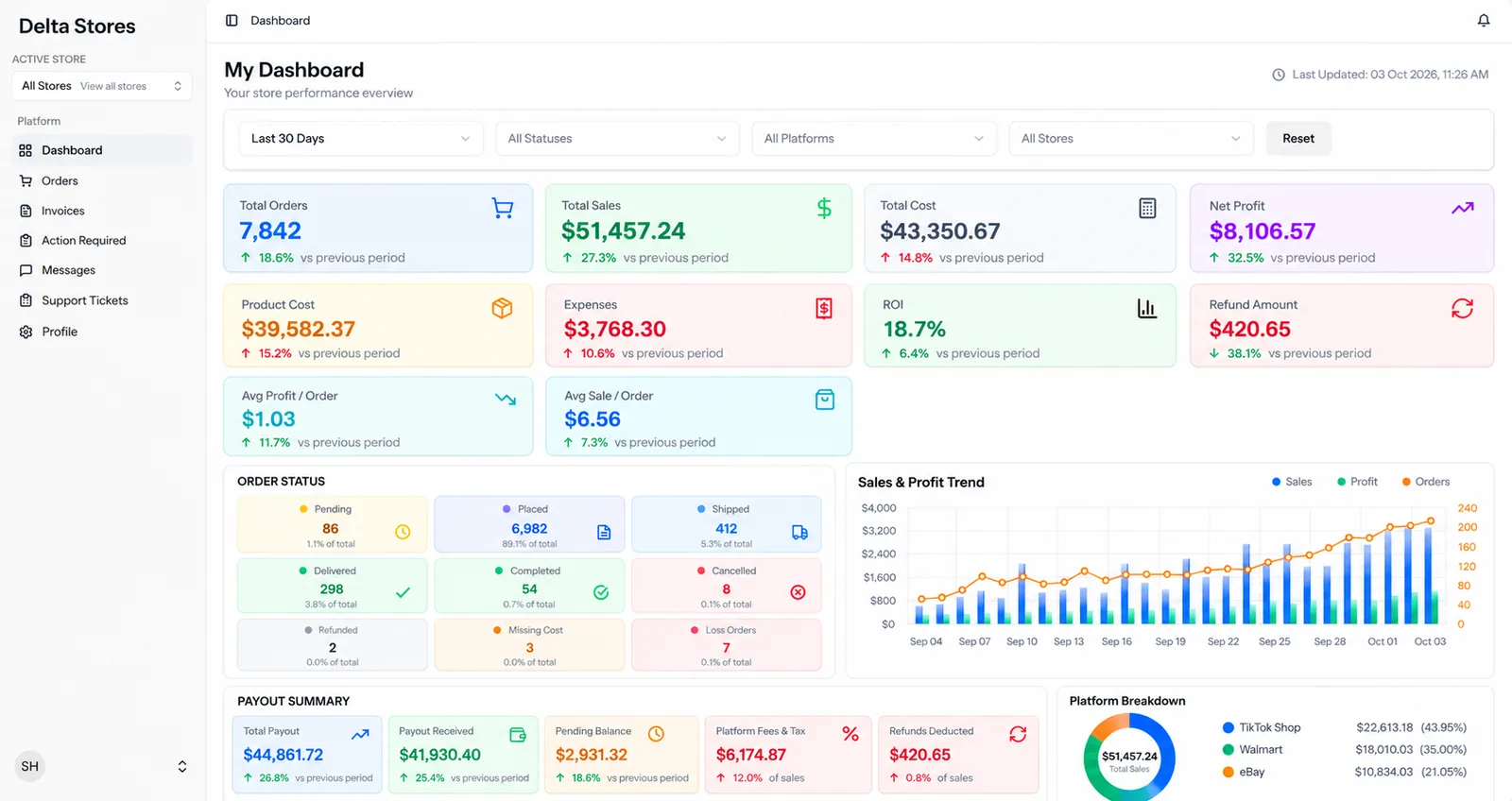This screenshot has height=801, width=1512.
Task: Click the notification bell icon
Action: (x=1484, y=21)
